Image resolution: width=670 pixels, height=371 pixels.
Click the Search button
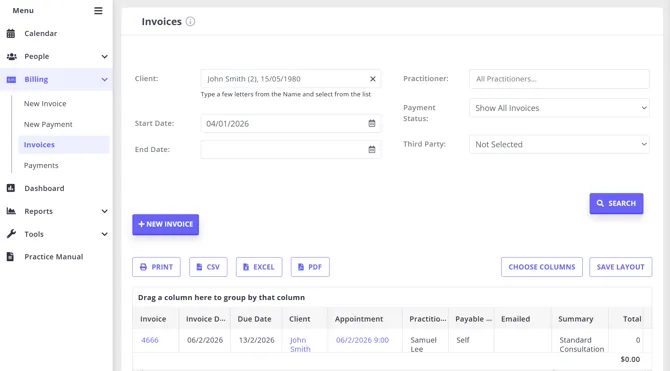point(616,203)
